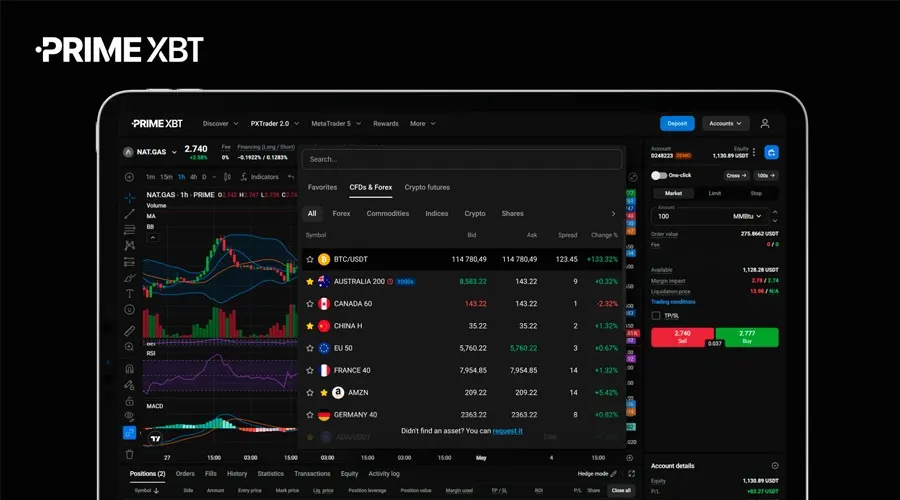Enable the One-click trading switch
This screenshot has width=900, height=500.
pos(659,175)
